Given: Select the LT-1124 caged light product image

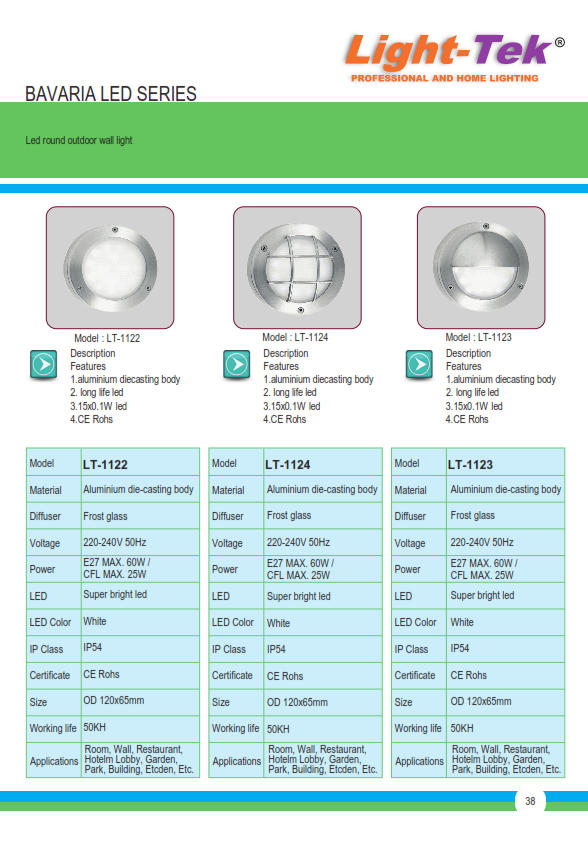Looking at the screenshot, I should 297,267.
